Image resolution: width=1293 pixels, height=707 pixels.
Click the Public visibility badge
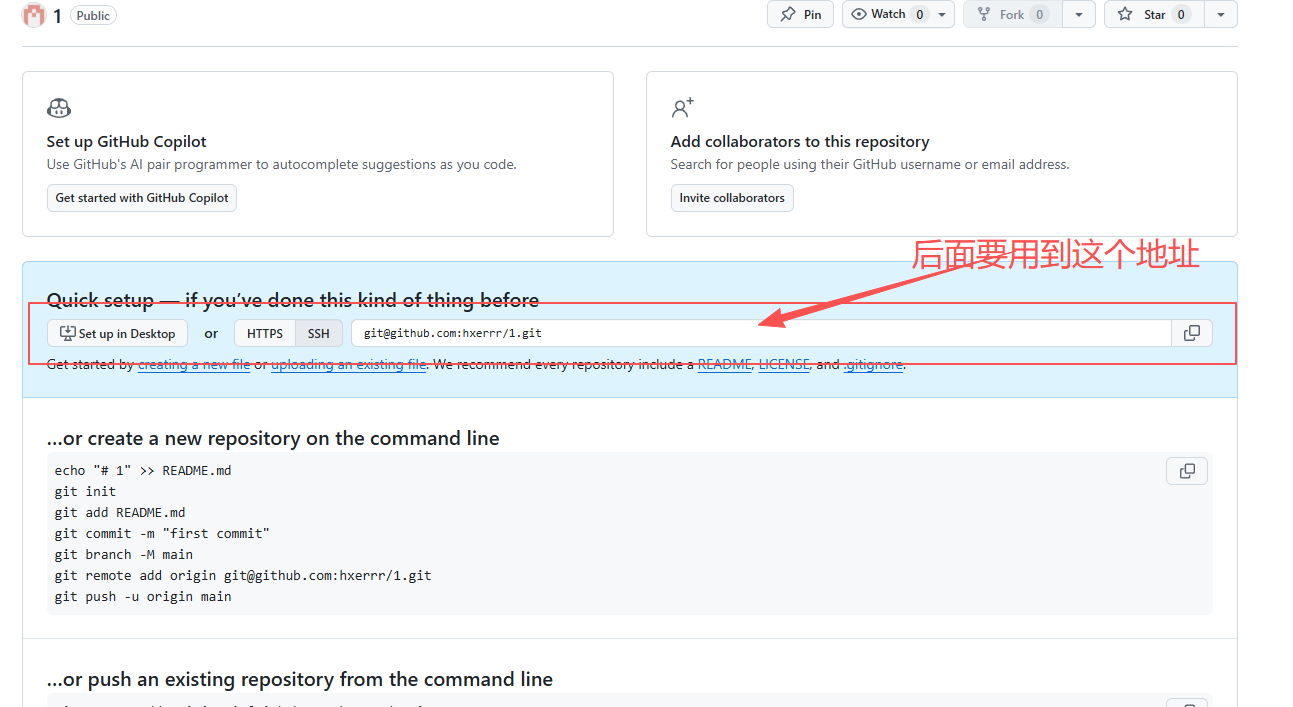point(93,15)
